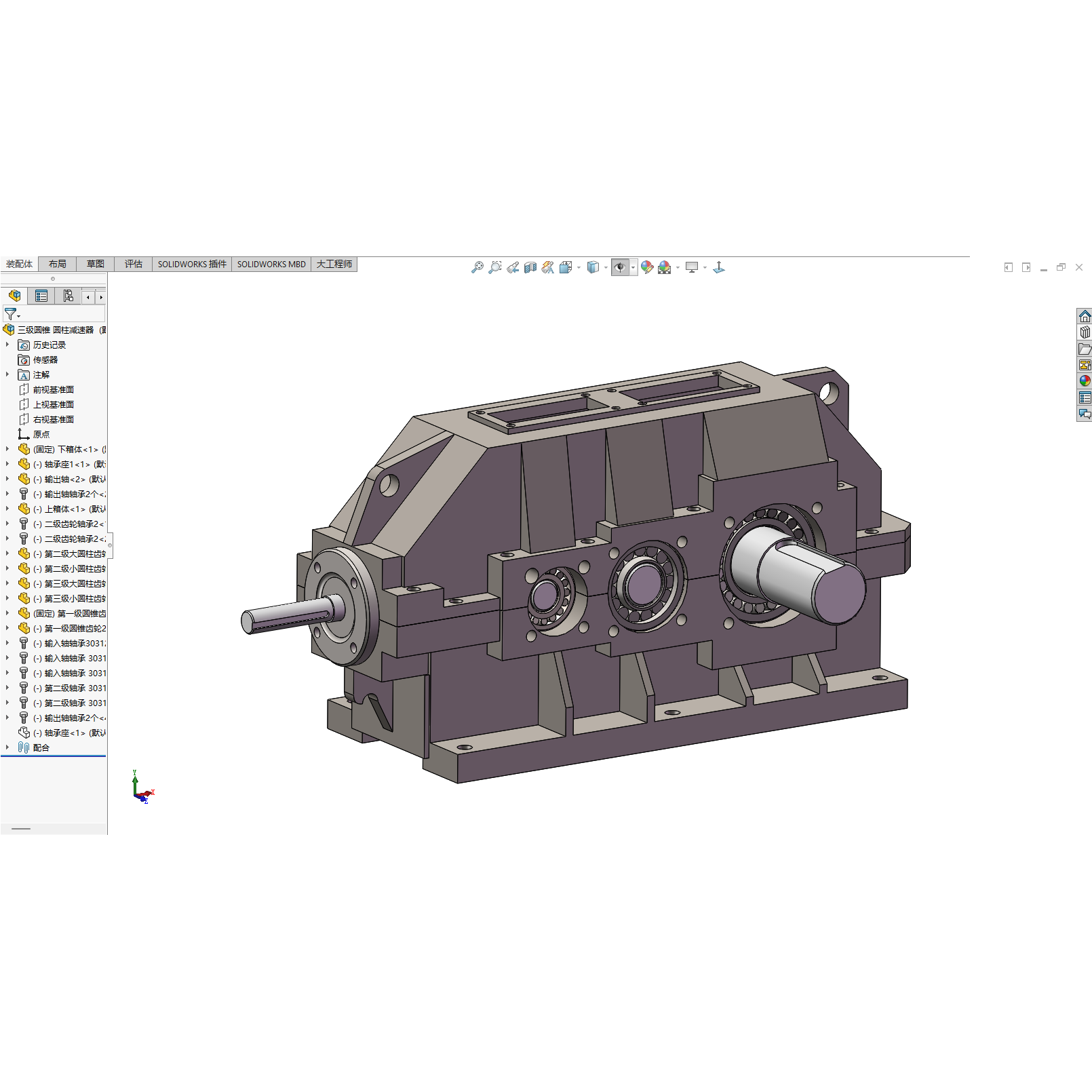Select the Zoom to Area tool
The height and width of the screenshot is (1092, 1092).
coord(495,267)
